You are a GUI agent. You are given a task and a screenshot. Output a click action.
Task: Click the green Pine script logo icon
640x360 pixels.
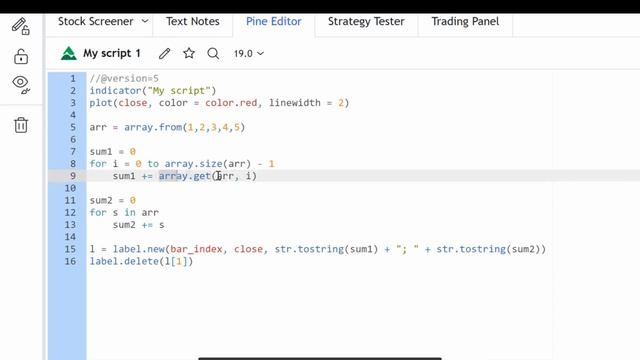pos(69,53)
